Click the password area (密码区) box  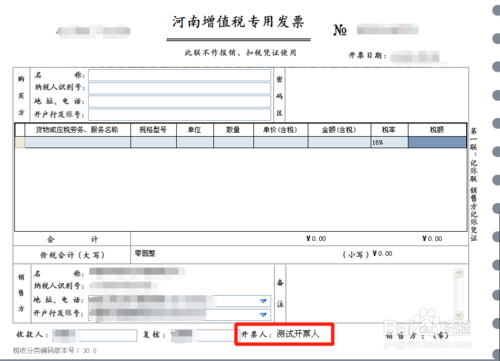click(x=377, y=95)
